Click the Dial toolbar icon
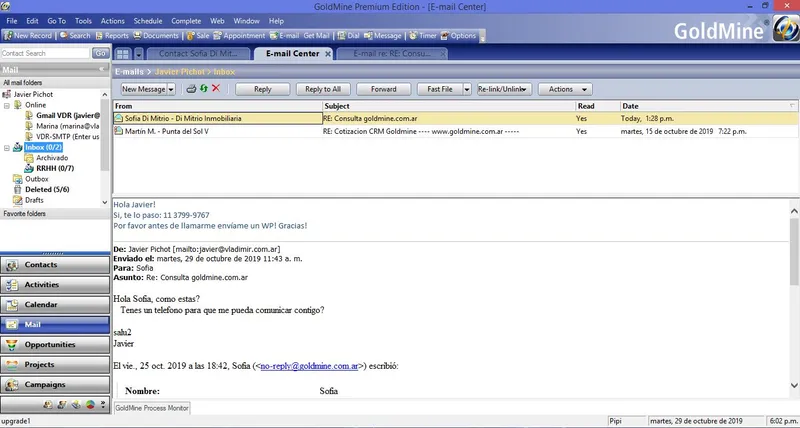The height and width of the screenshot is (428, 800). 348,36
